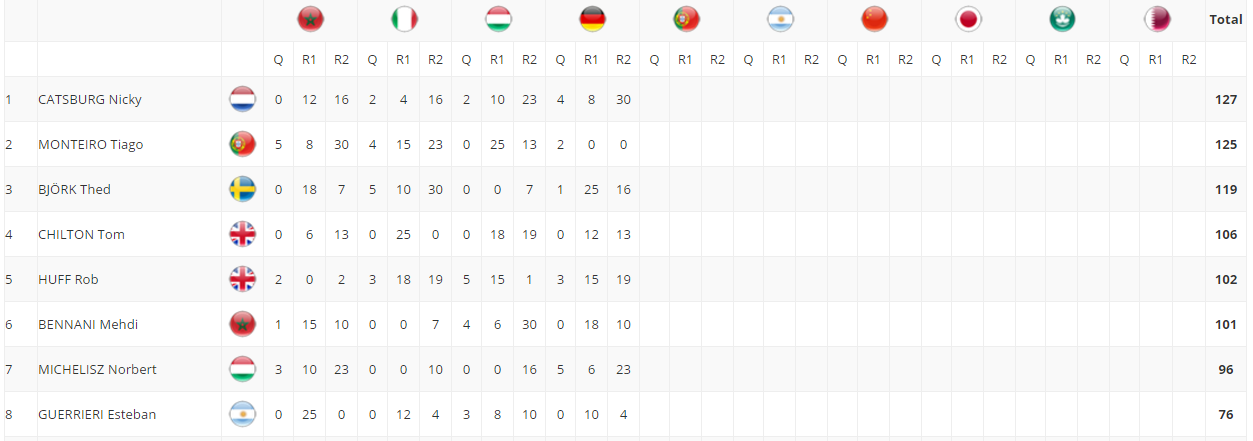The image size is (1253, 441).
Task: Click the Germany flag icon in header
Action: point(592,19)
